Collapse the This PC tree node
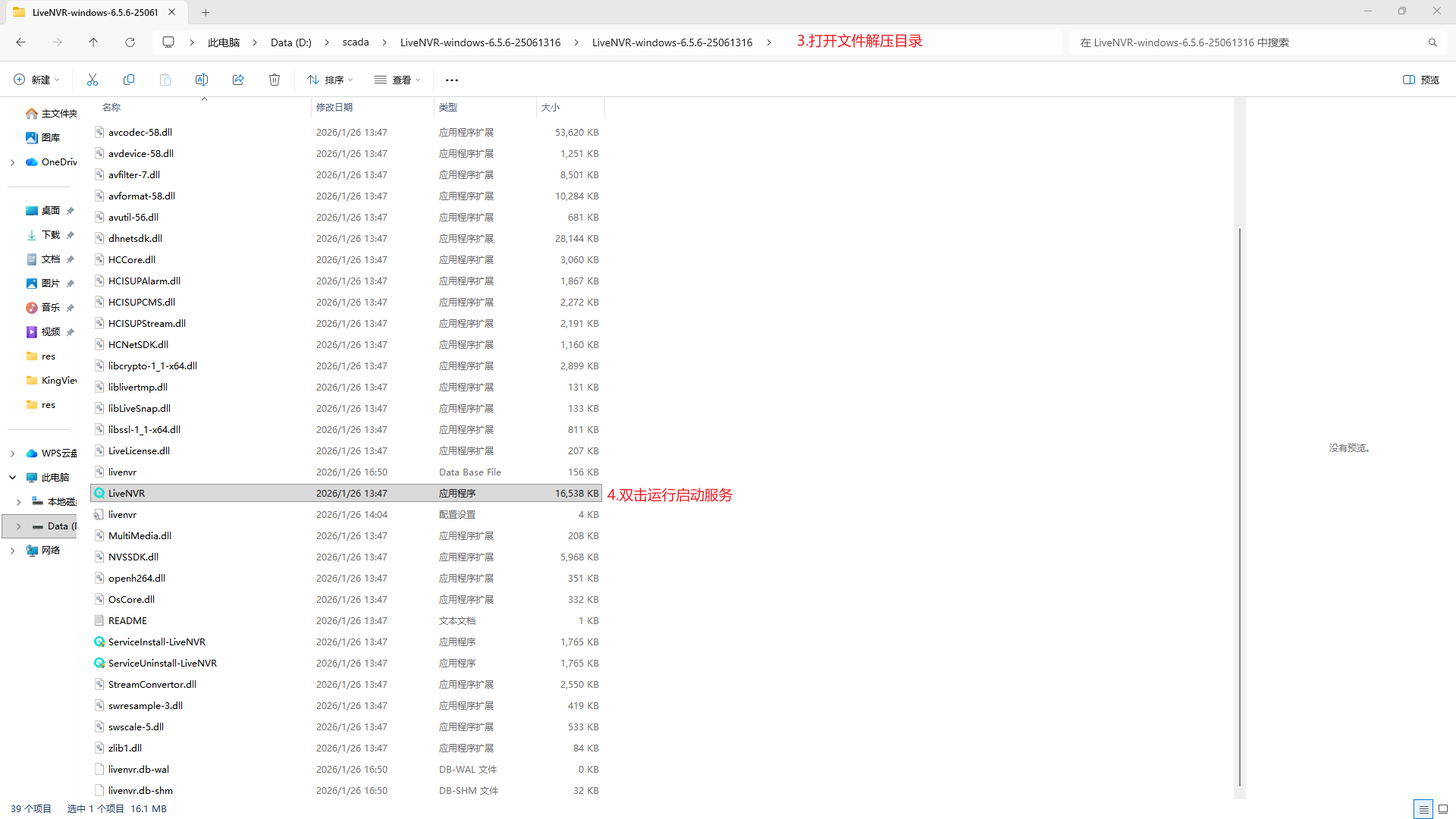Screen dimensions: 1456x819 (13, 478)
